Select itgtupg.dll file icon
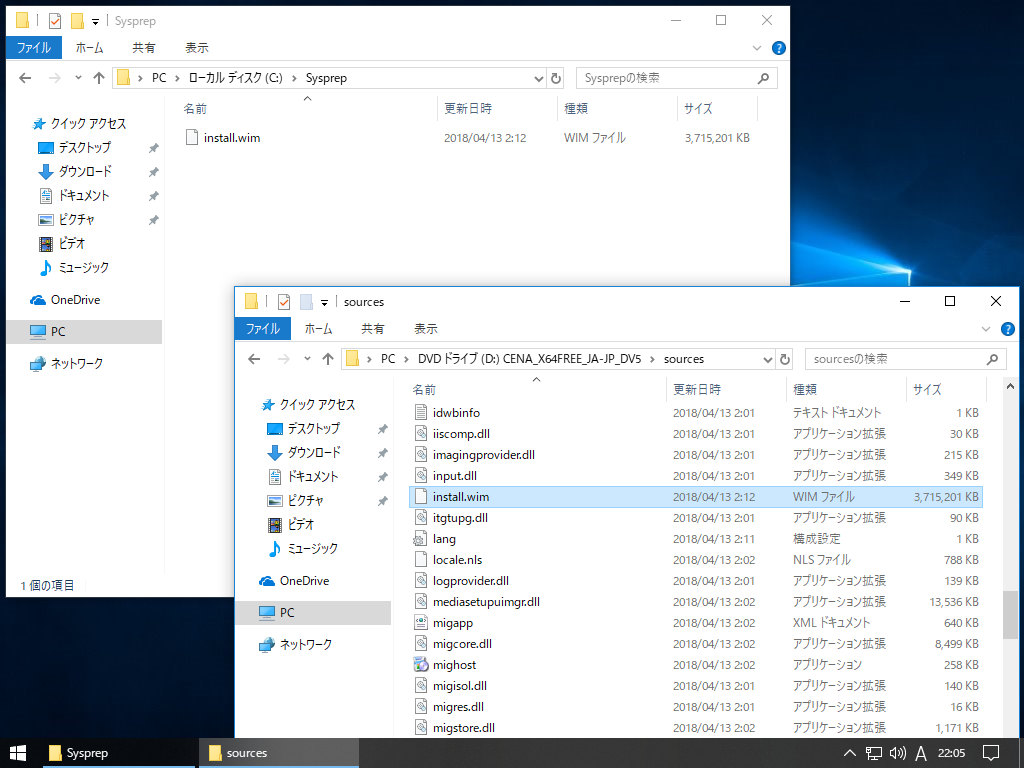Viewport: 1024px width, 768px height. click(421, 518)
